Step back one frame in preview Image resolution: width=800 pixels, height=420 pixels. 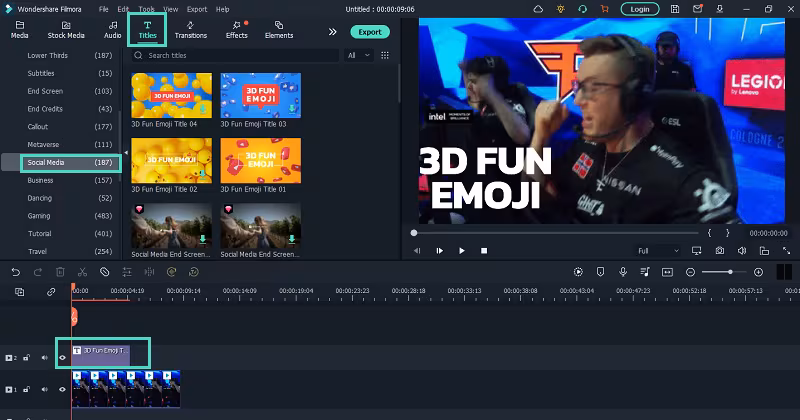coord(417,251)
